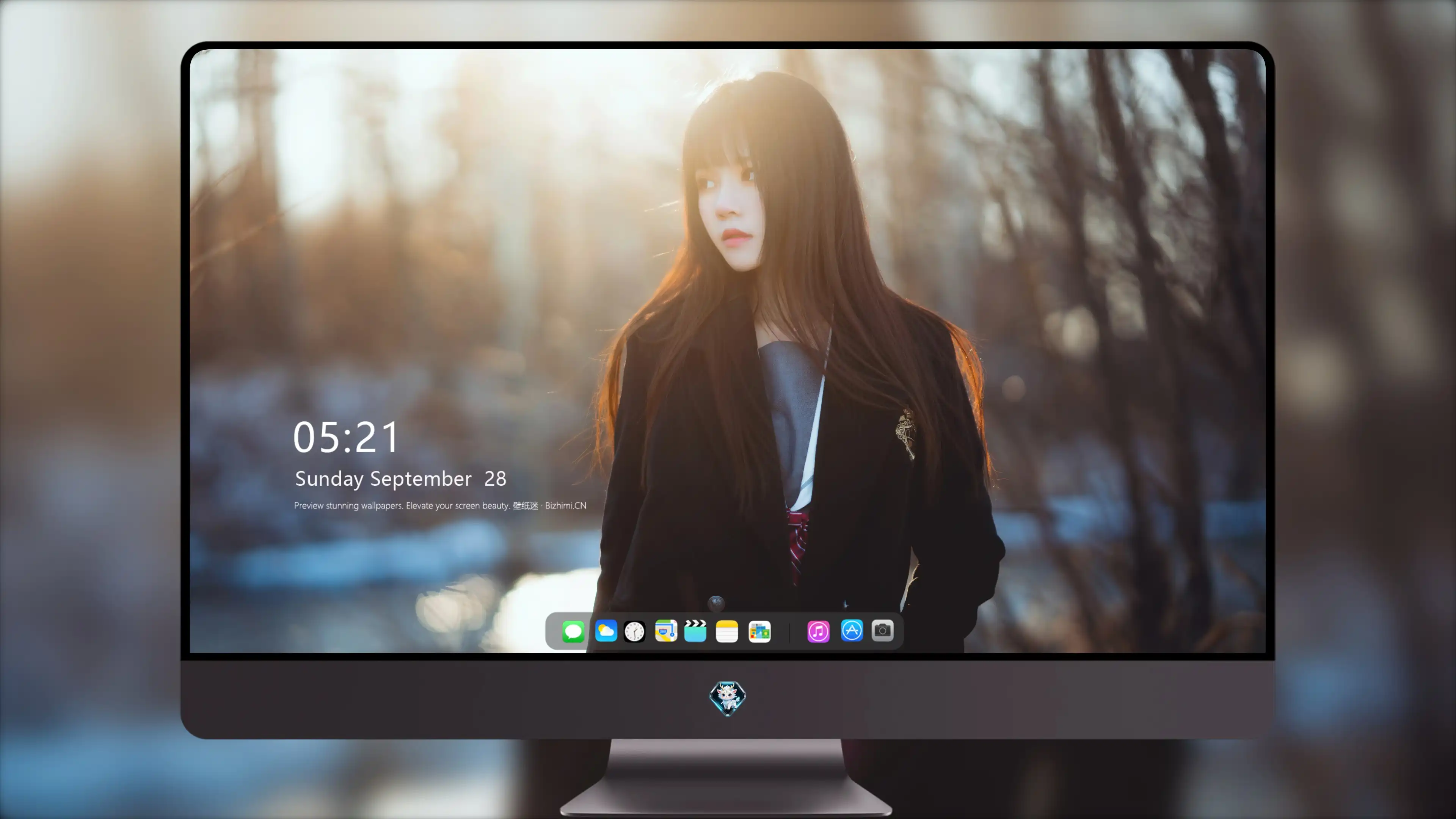1456x819 pixels.
Task: Click the 05:21 clock display
Action: [346, 437]
